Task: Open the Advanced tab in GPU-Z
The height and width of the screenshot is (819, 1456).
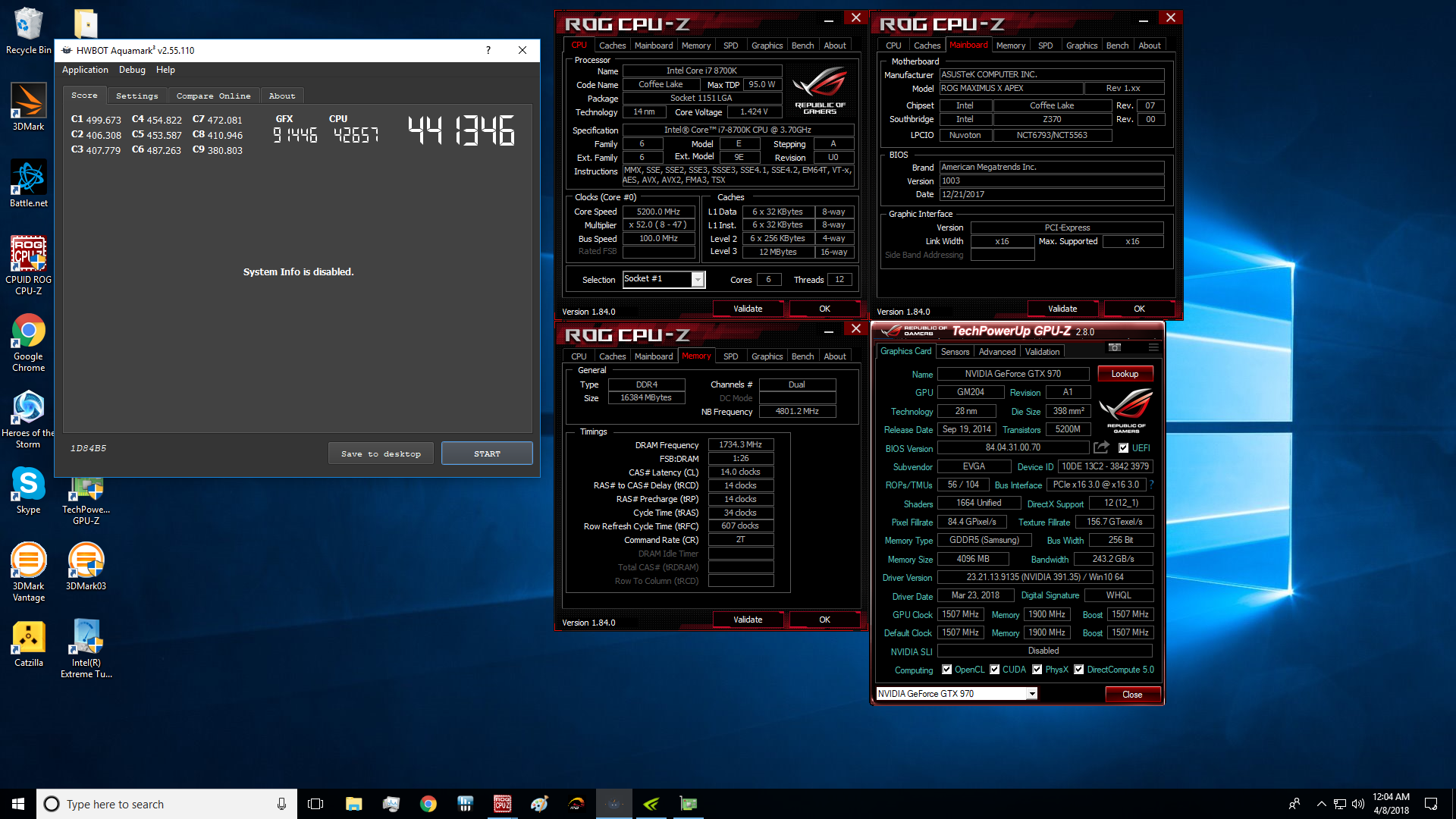Action: tap(996, 352)
